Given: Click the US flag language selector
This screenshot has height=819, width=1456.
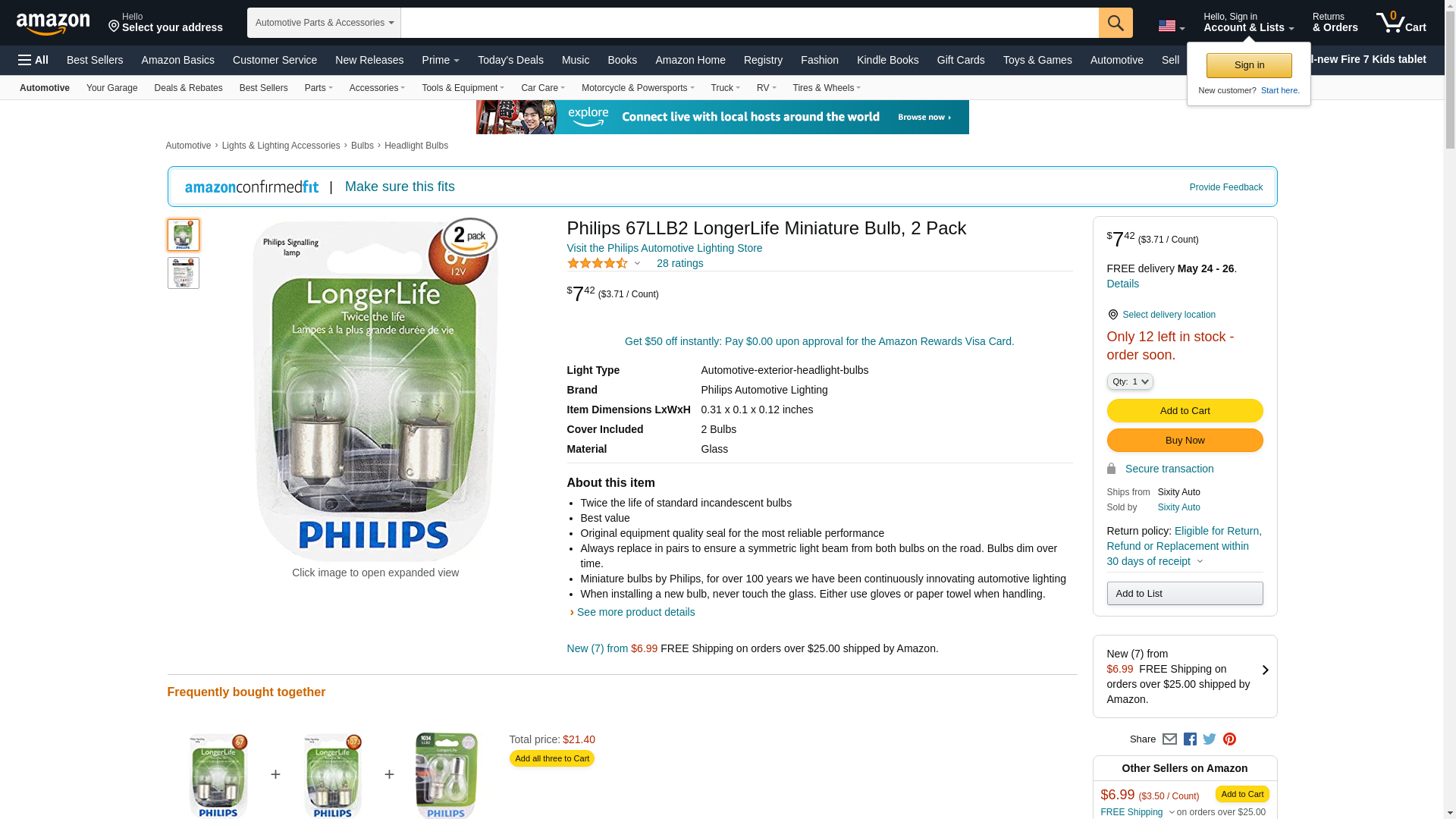Looking at the screenshot, I should [x=1172, y=27].
